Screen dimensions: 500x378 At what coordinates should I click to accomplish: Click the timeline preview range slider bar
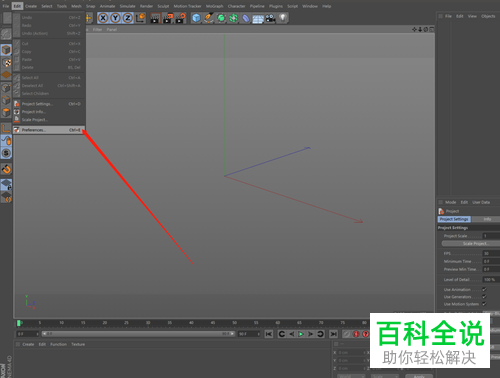click(138, 334)
